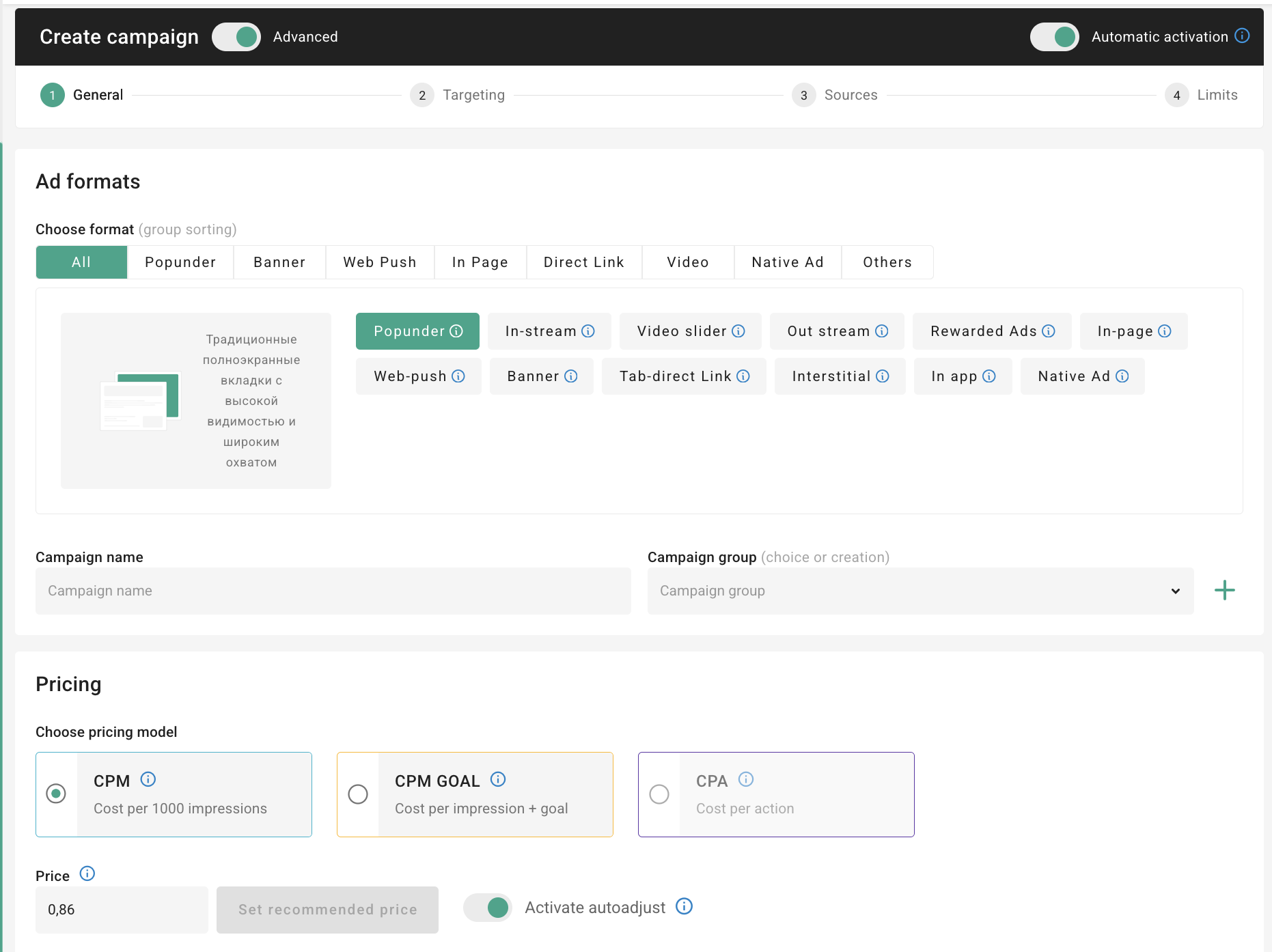Switch to the Web Push format tab
Screen dimensions: 1272x952
380,262
